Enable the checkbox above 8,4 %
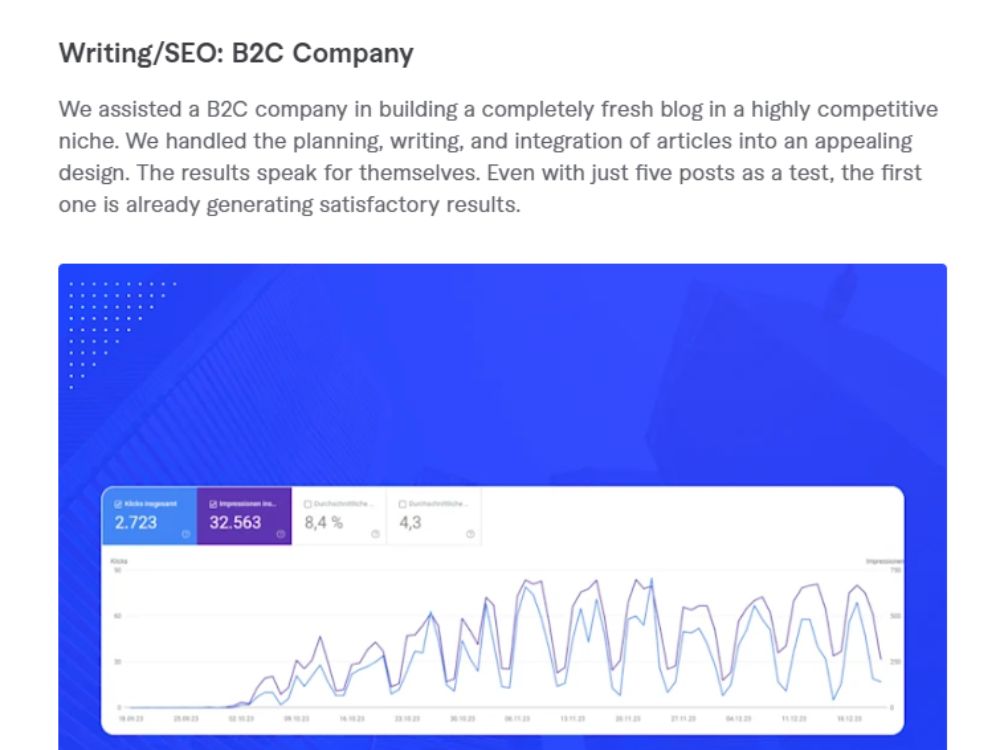The image size is (1000, 750). pos(308,504)
